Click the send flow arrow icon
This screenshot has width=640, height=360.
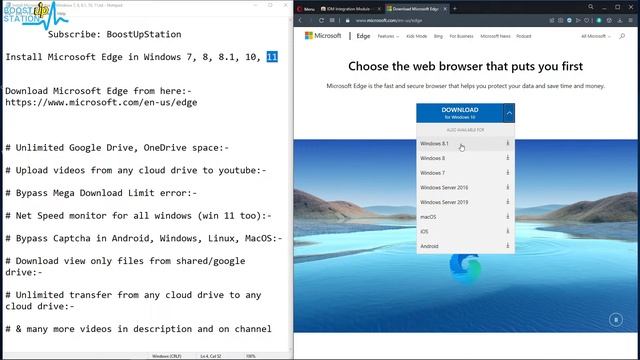pyautogui.click(x=578, y=20)
